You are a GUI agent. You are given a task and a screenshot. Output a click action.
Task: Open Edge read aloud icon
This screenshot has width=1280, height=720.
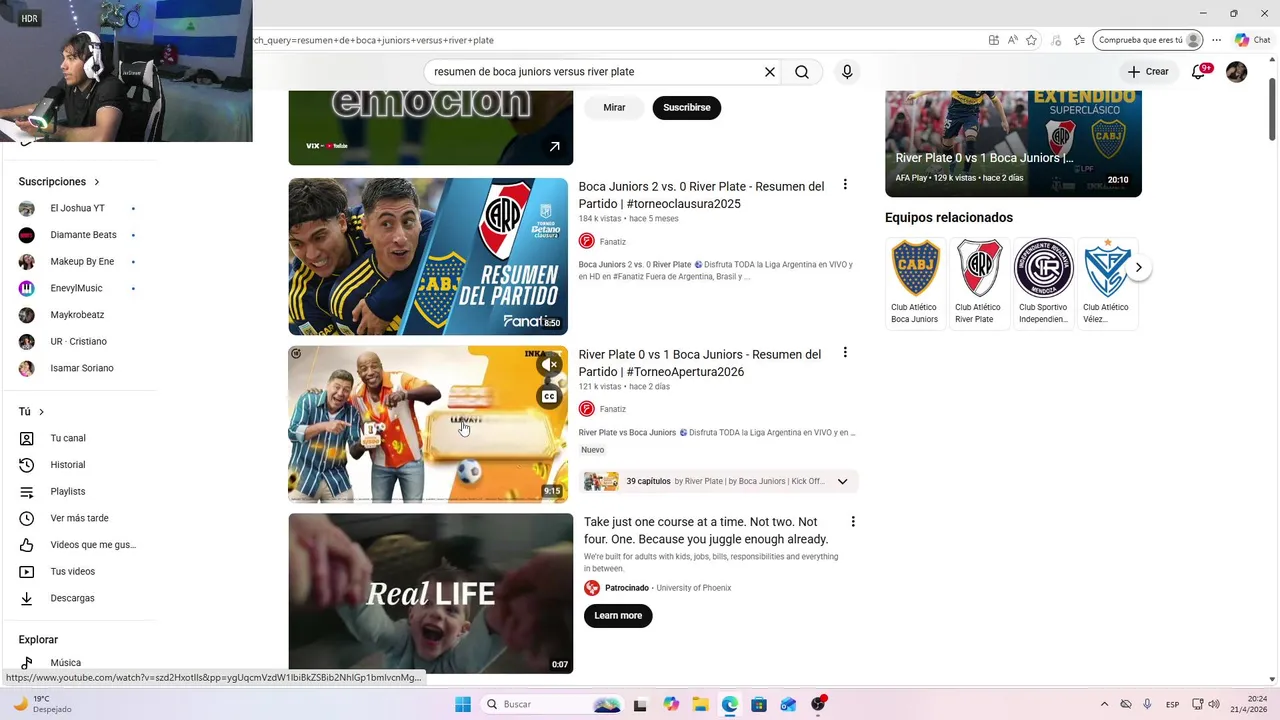[x=1013, y=40]
